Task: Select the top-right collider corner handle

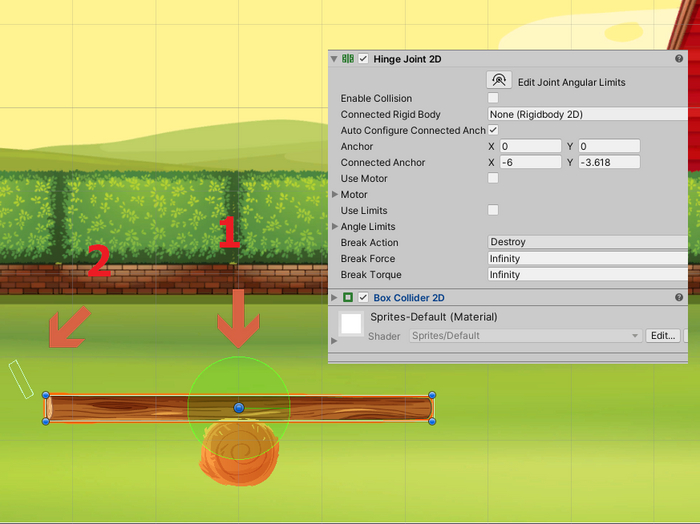Action: click(x=432, y=395)
